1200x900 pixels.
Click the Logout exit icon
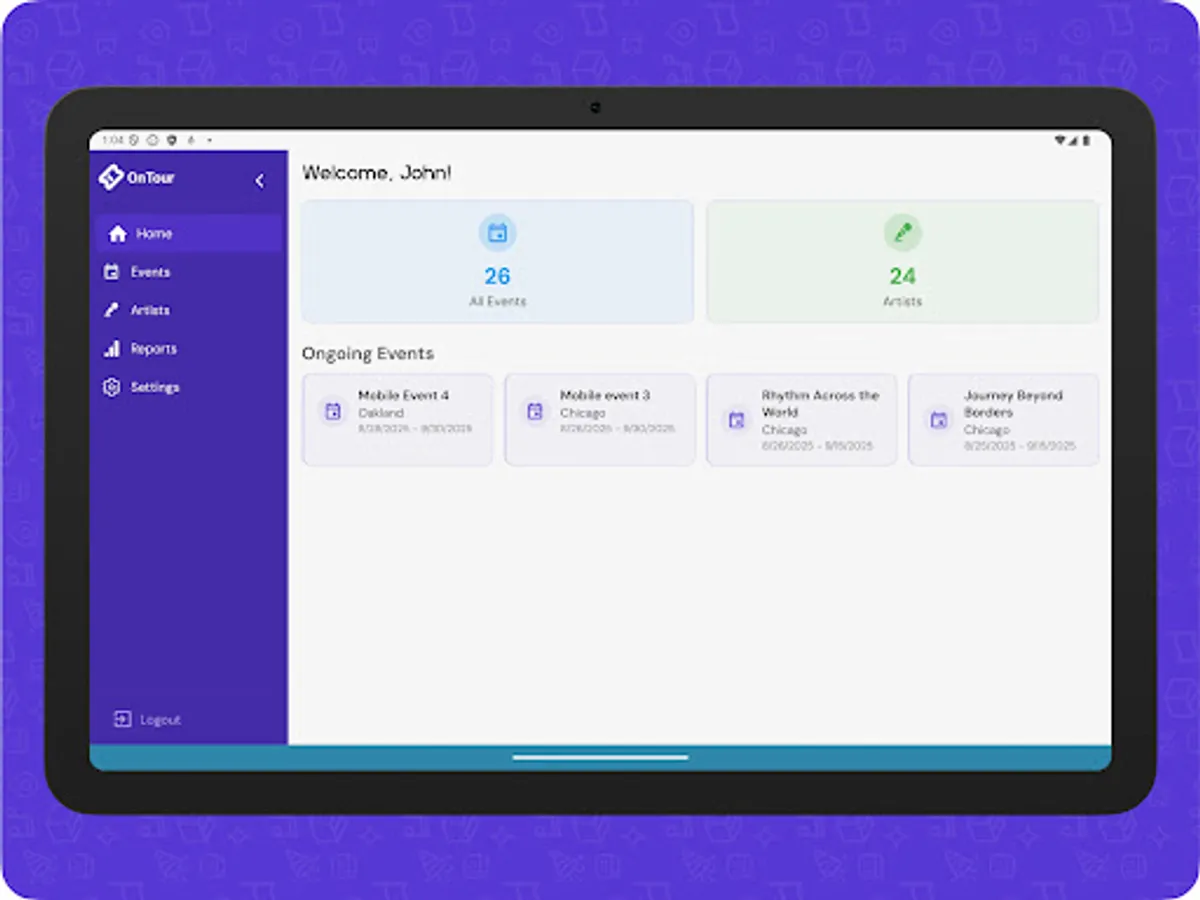[x=122, y=718]
